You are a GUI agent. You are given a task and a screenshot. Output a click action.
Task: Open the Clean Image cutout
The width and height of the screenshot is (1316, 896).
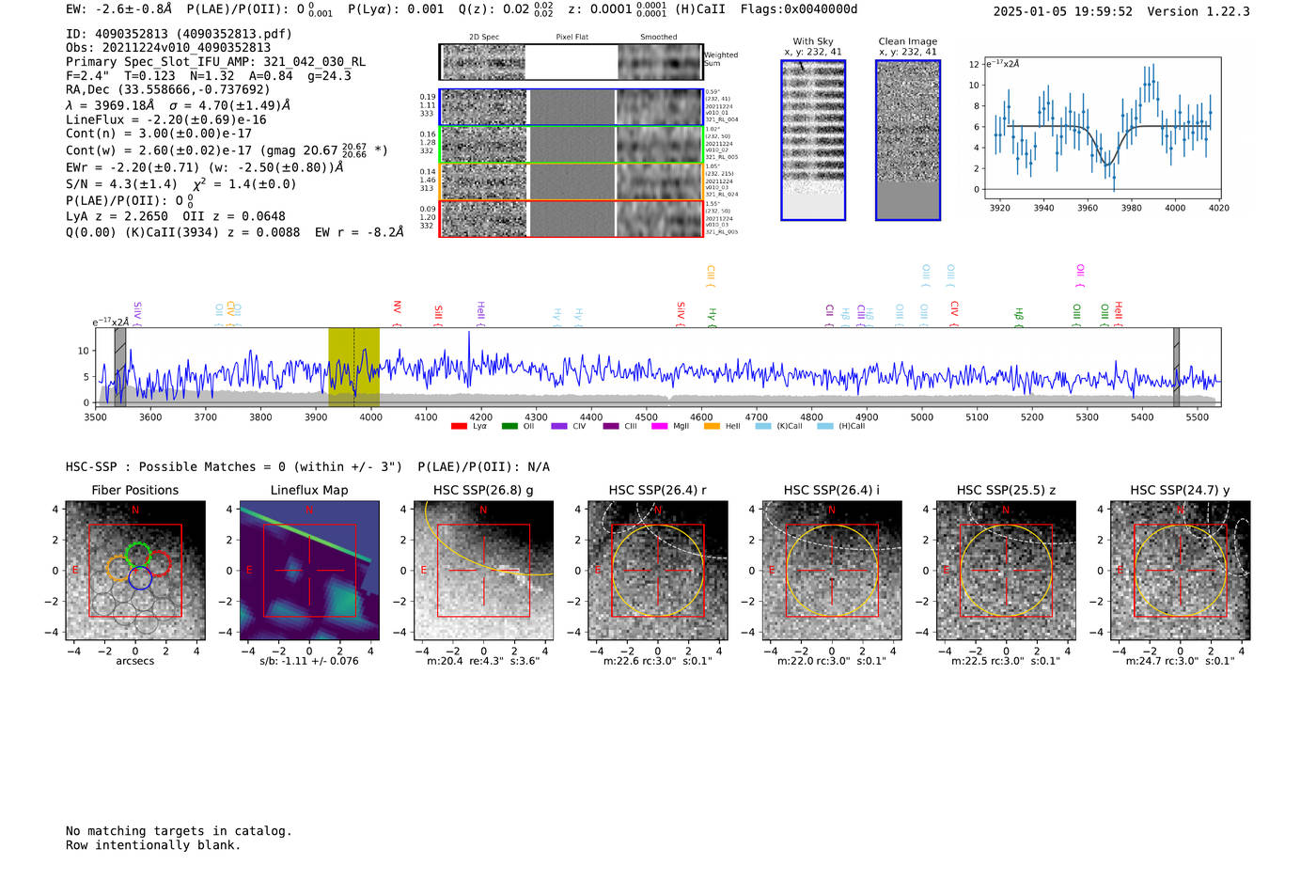point(908,140)
